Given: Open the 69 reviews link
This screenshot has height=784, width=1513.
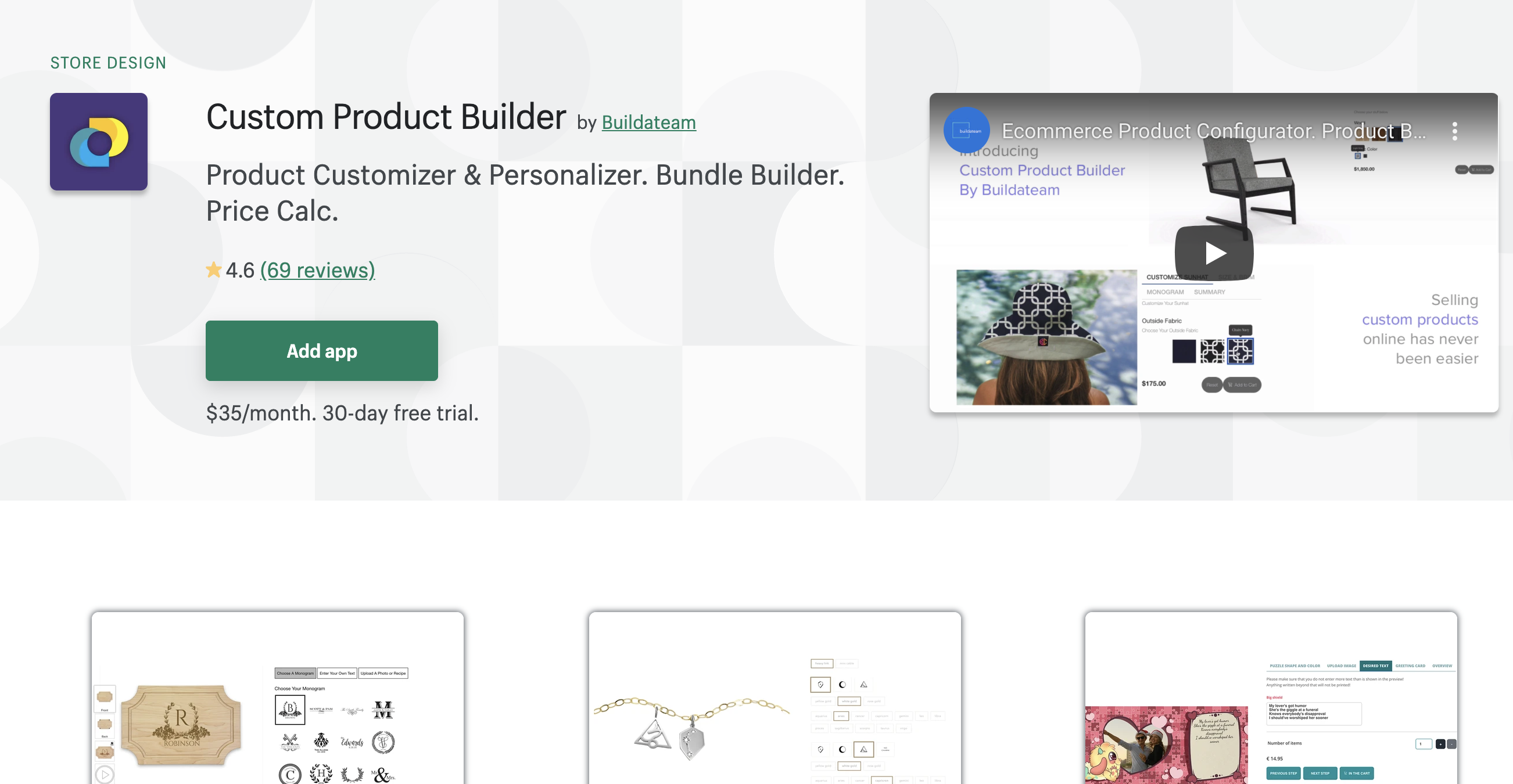Looking at the screenshot, I should tap(317, 270).
